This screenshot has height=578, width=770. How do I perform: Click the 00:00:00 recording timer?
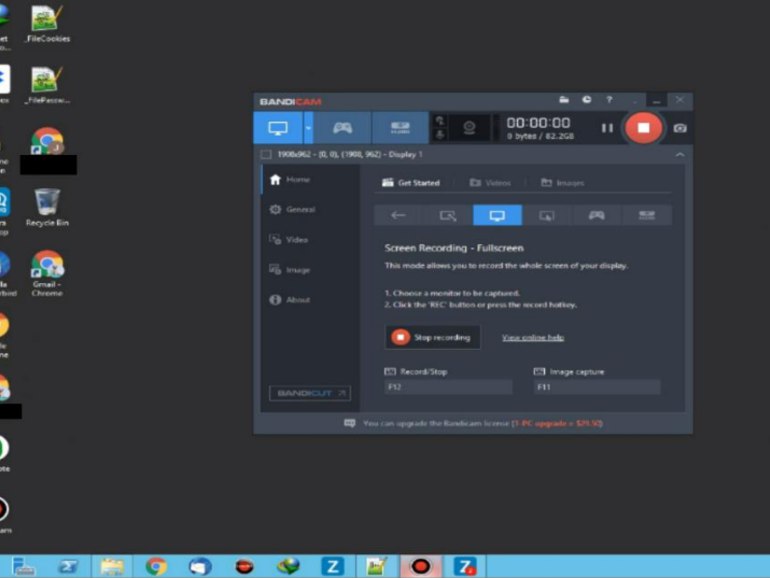click(x=538, y=123)
